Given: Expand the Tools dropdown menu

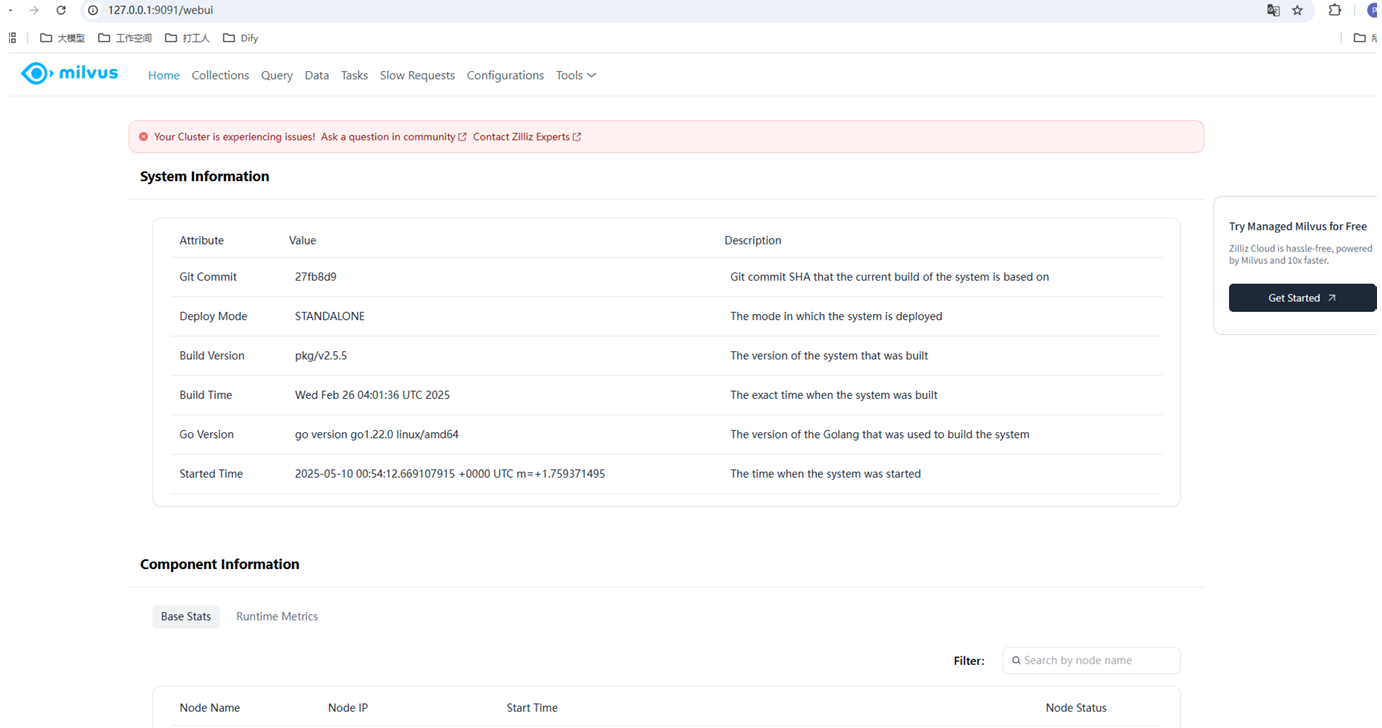Looking at the screenshot, I should 575,75.
